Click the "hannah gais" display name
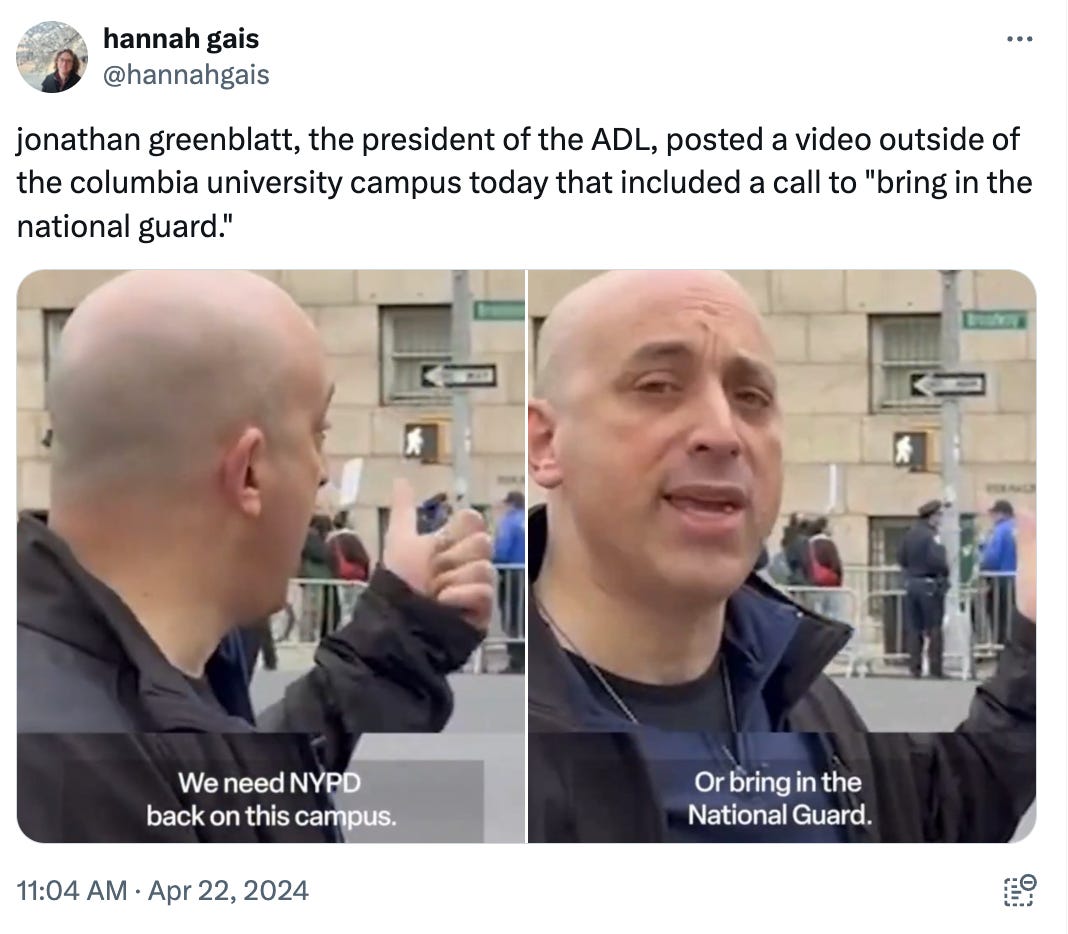Image resolution: width=1068 pixels, height=934 pixels. [x=181, y=39]
